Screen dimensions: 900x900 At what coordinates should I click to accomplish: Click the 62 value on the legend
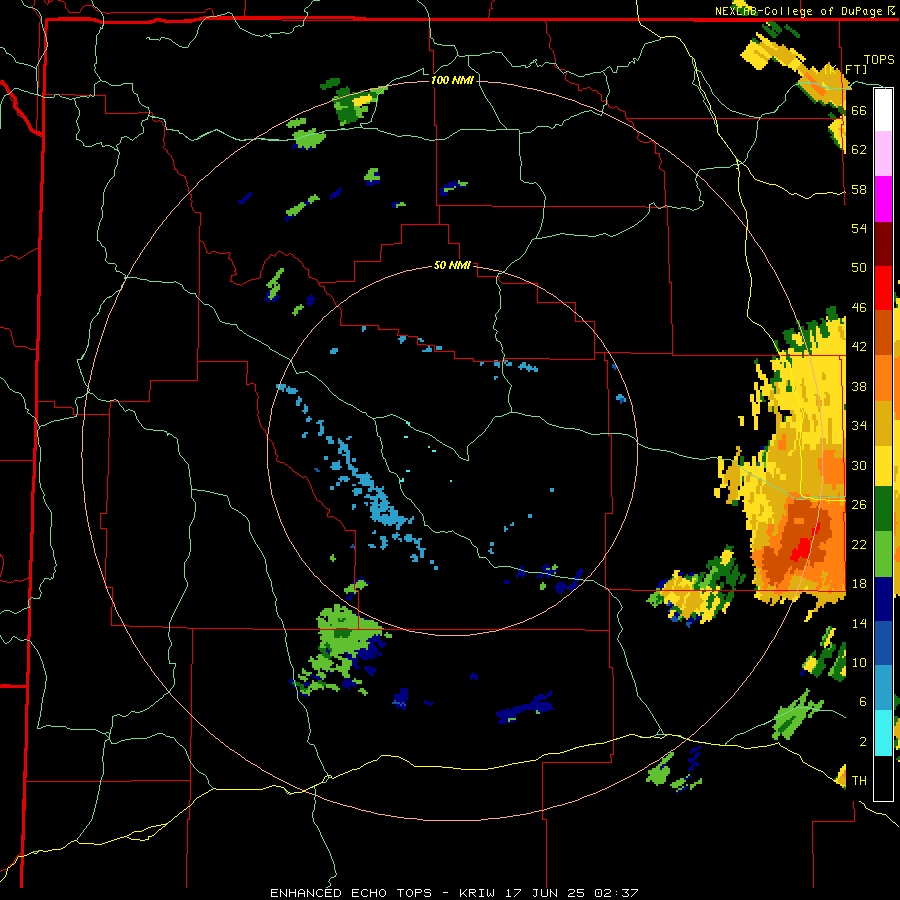point(859,150)
